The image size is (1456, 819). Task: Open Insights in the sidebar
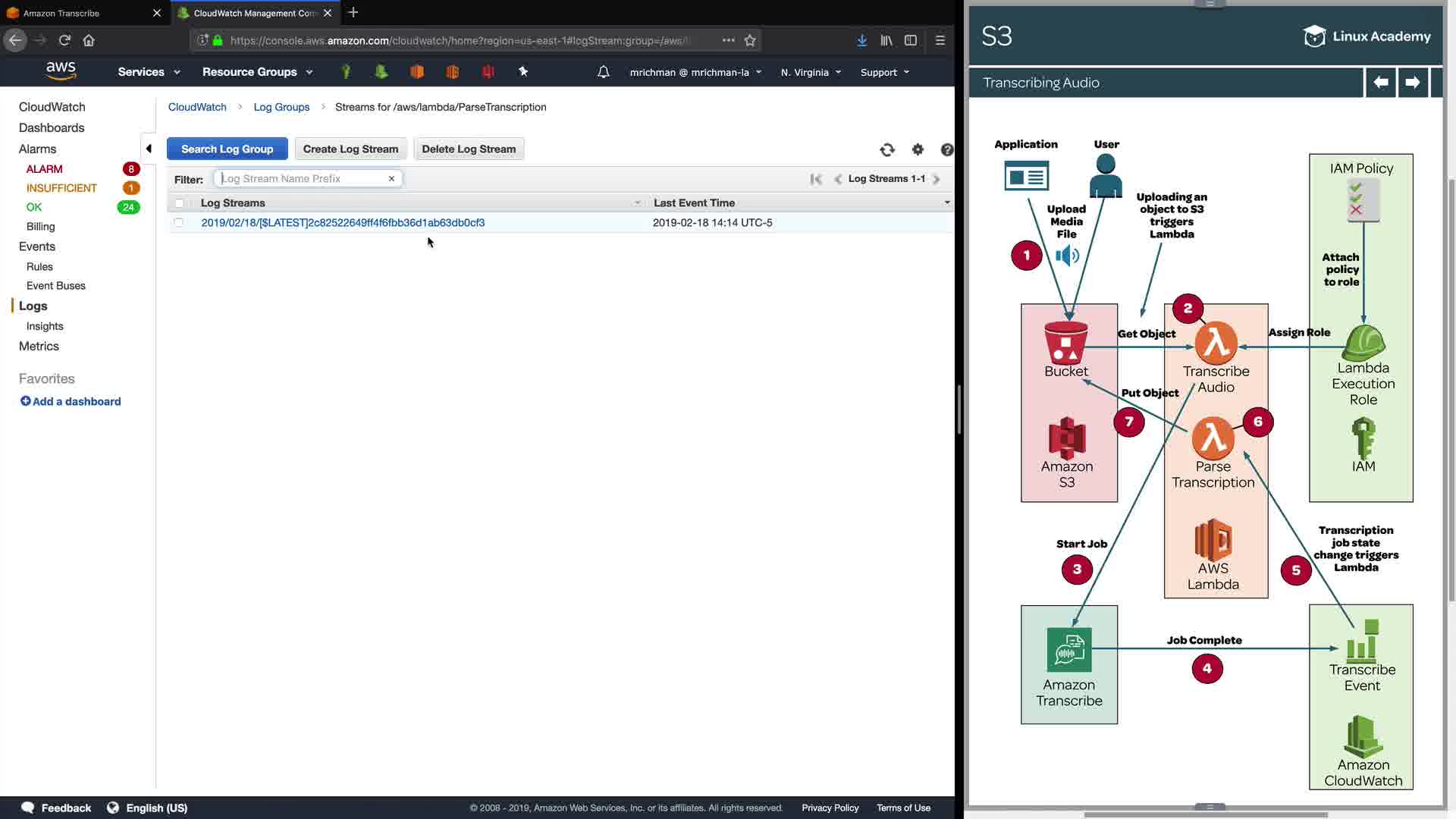(x=45, y=326)
